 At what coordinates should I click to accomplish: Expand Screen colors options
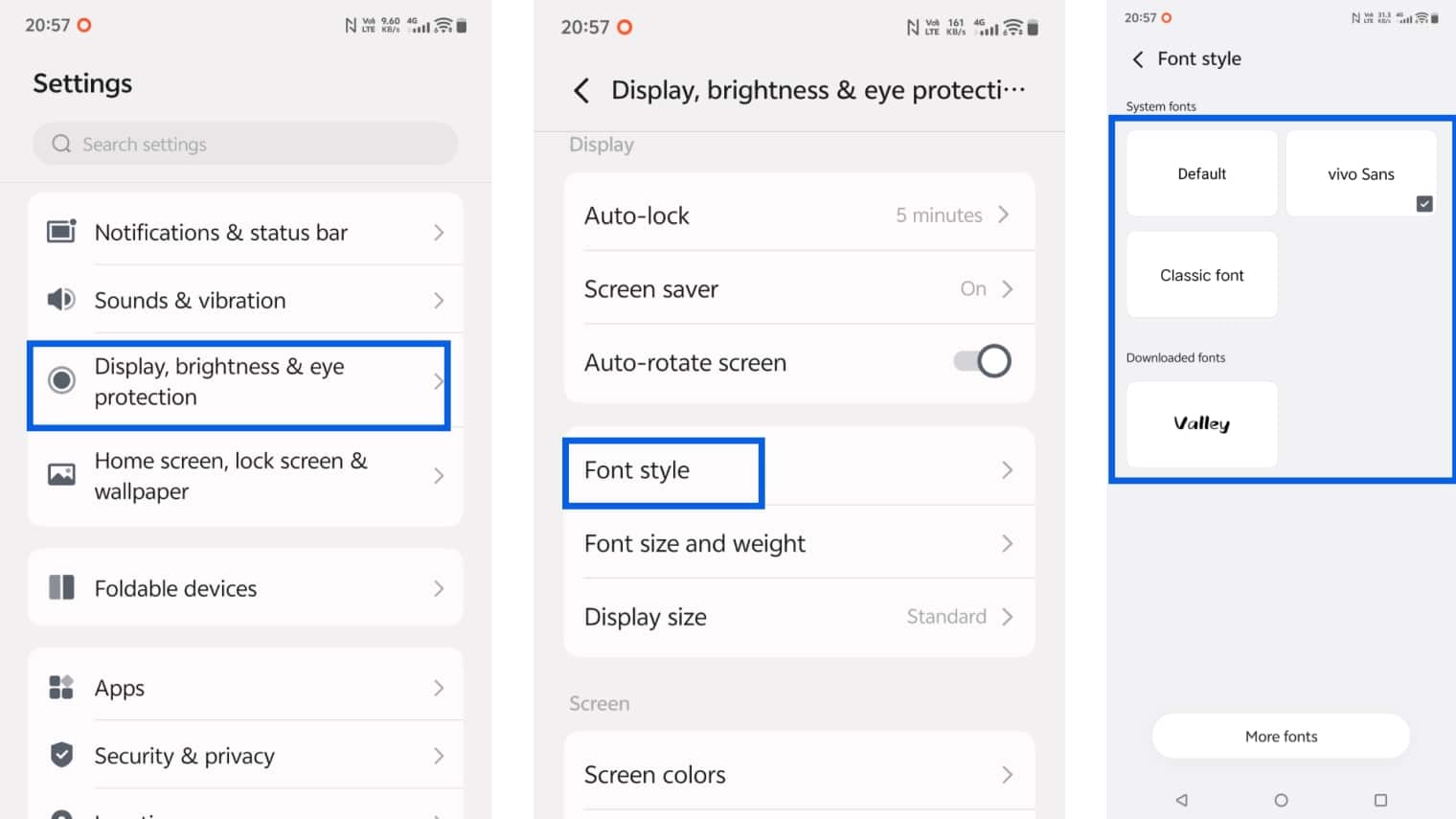point(1007,774)
